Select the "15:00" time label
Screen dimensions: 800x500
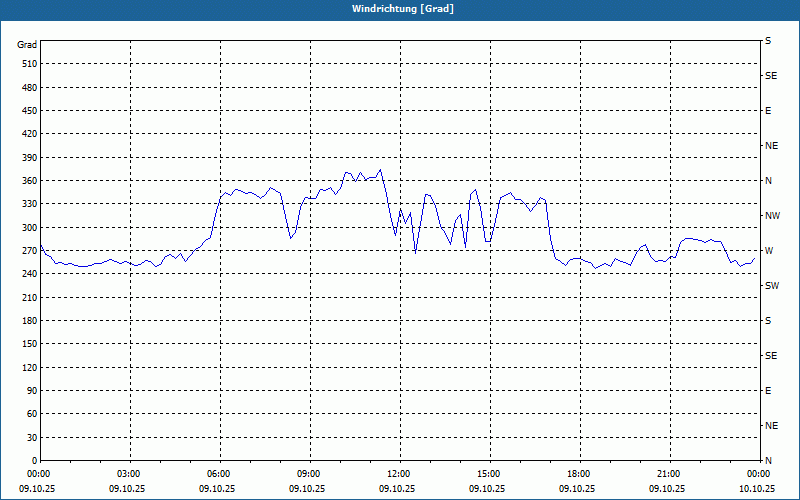[x=490, y=474]
